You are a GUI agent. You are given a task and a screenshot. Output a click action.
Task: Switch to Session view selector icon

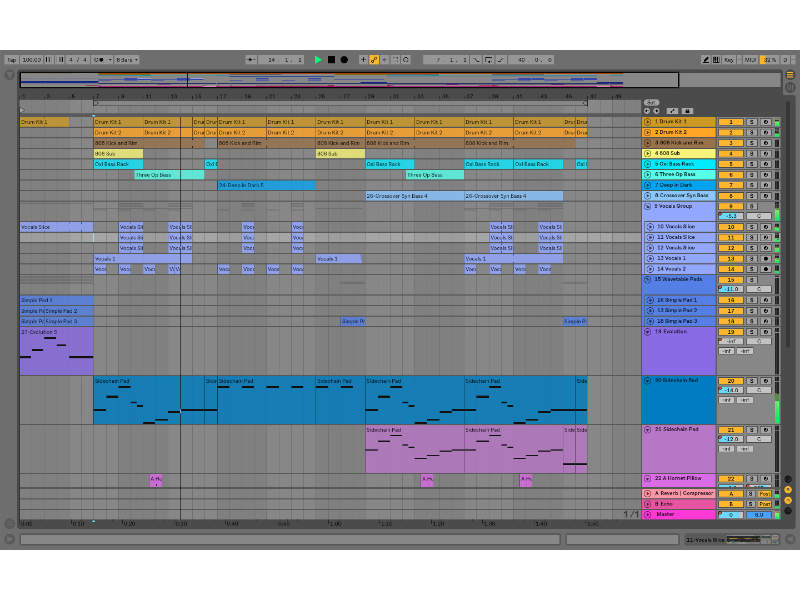click(x=790, y=87)
